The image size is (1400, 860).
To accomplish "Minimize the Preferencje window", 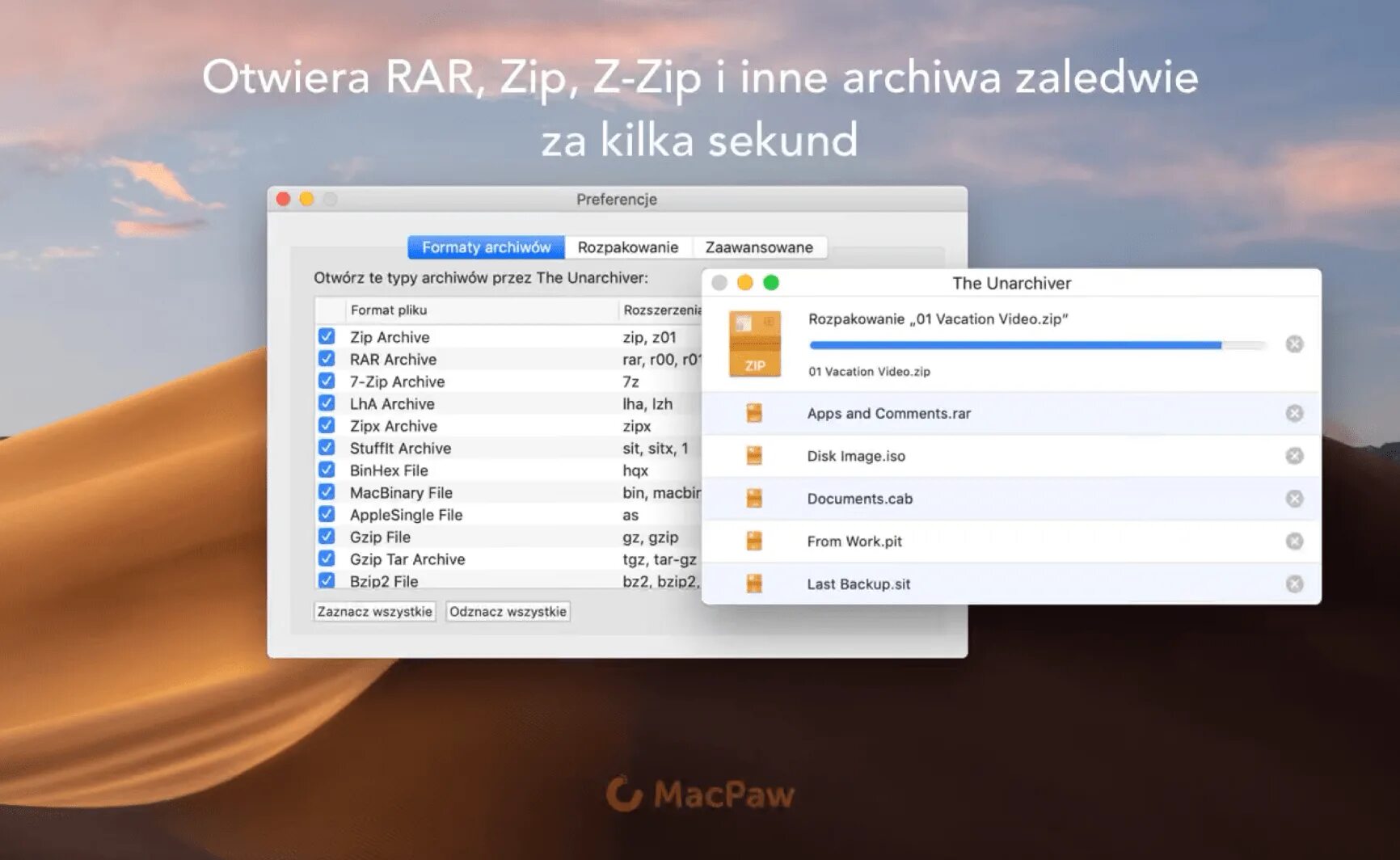I will click(x=307, y=199).
